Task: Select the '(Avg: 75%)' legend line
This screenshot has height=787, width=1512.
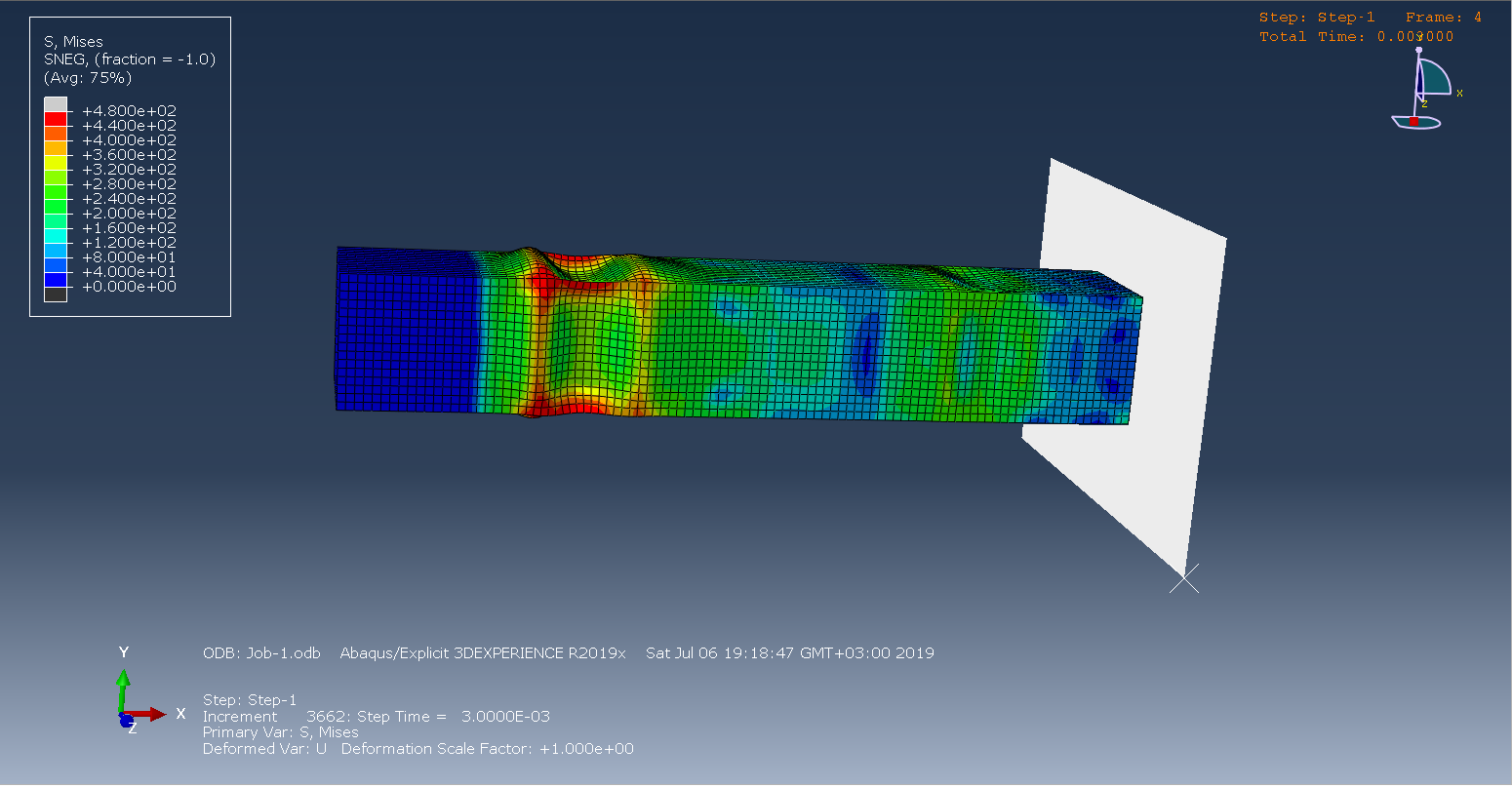Action: [x=88, y=78]
